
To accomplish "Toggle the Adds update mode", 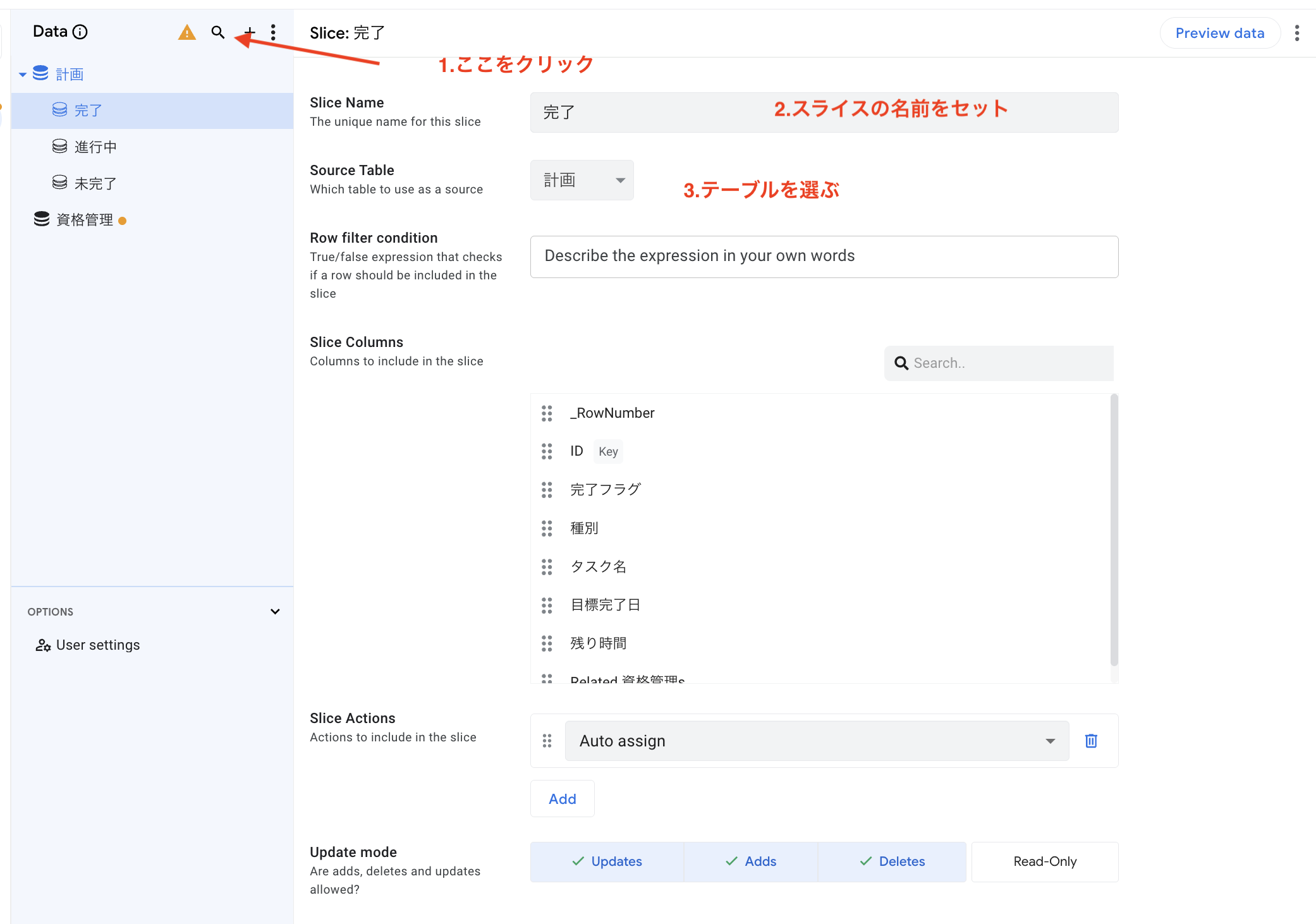I will [x=751, y=861].
